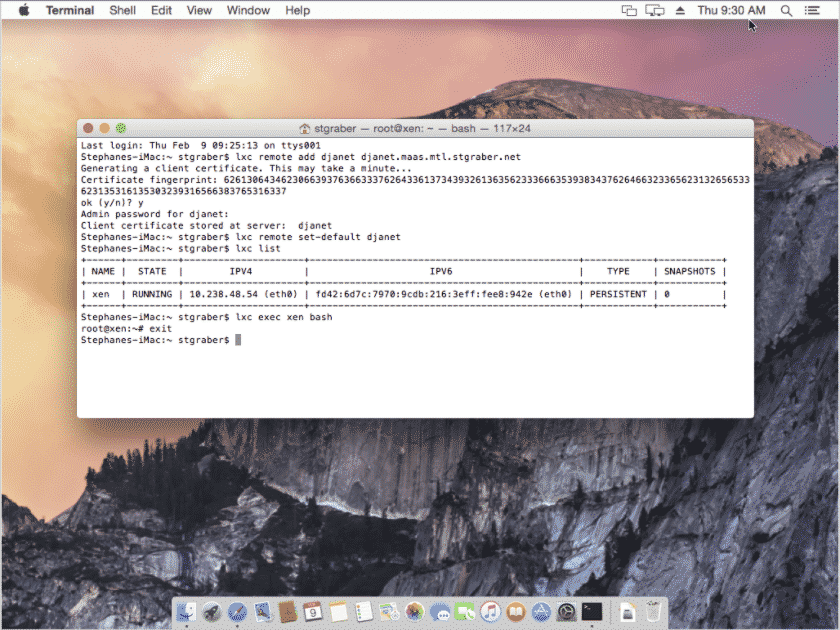
Task: Open Finder from the Dock
Action: (x=186, y=612)
